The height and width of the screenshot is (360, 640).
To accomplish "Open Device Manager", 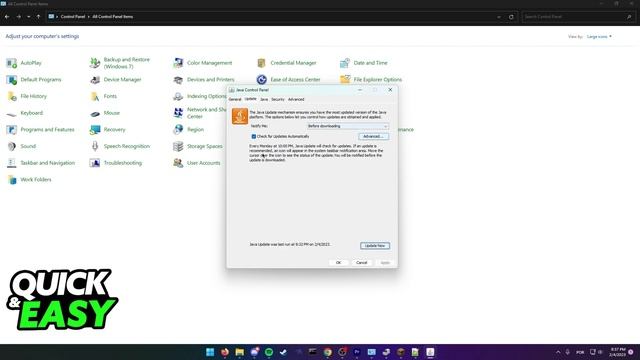I will (116, 80).
